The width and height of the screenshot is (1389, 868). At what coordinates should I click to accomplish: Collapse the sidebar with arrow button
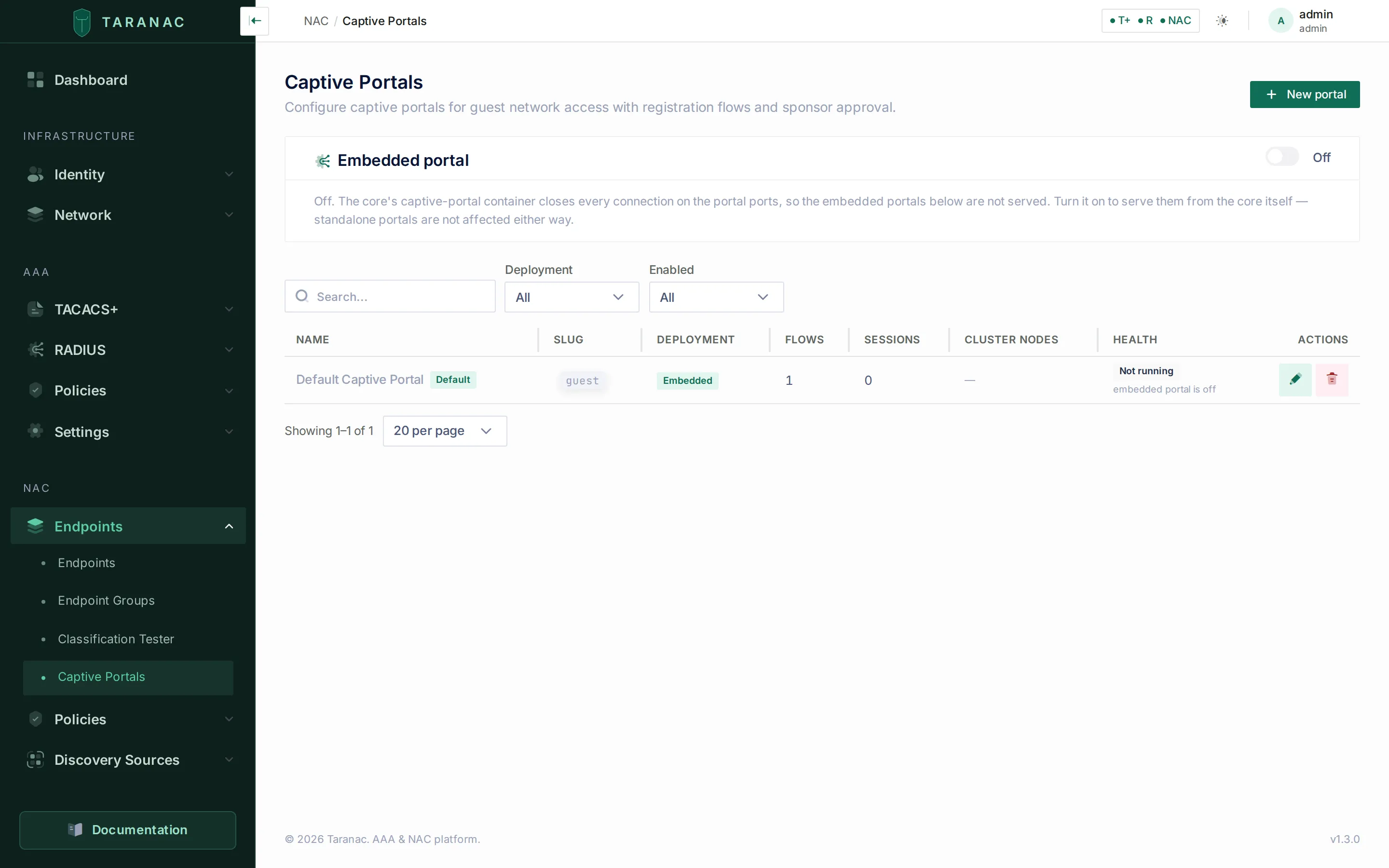255,21
